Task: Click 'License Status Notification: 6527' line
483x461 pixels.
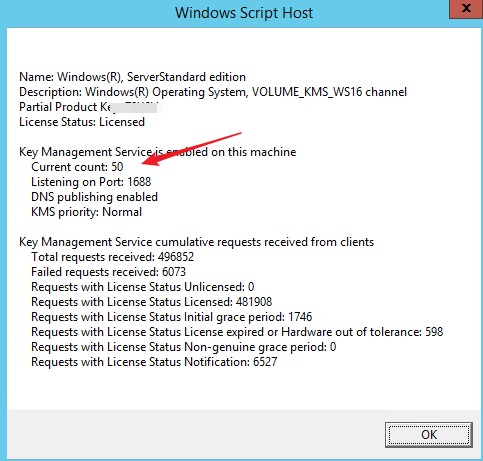Action: pyautogui.click(x=154, y=362)
